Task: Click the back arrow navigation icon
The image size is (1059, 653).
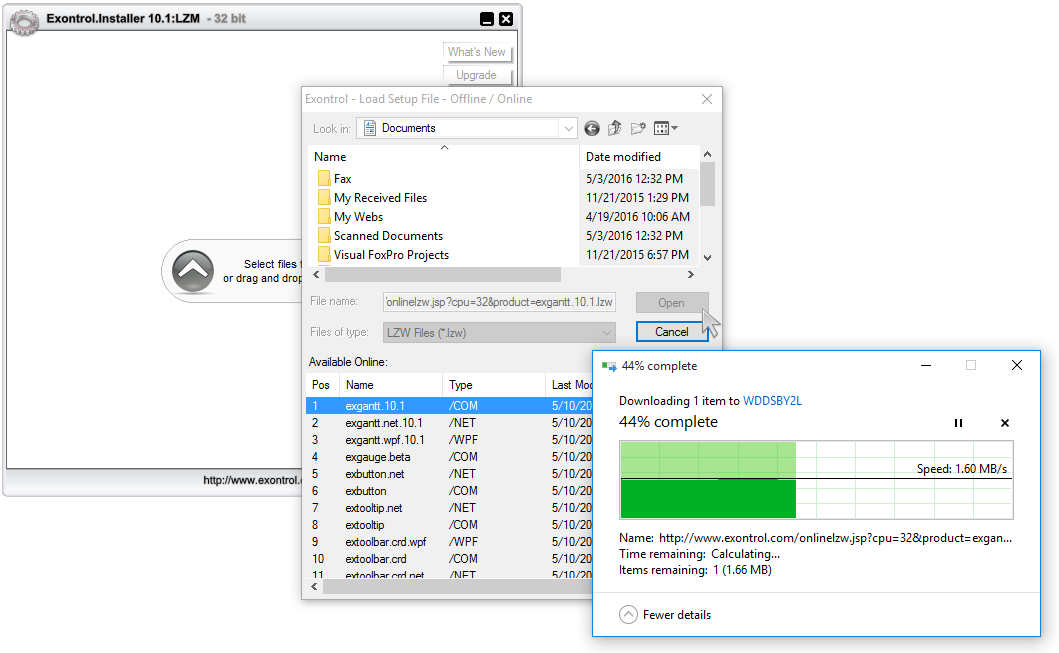Action: [592, 128]
